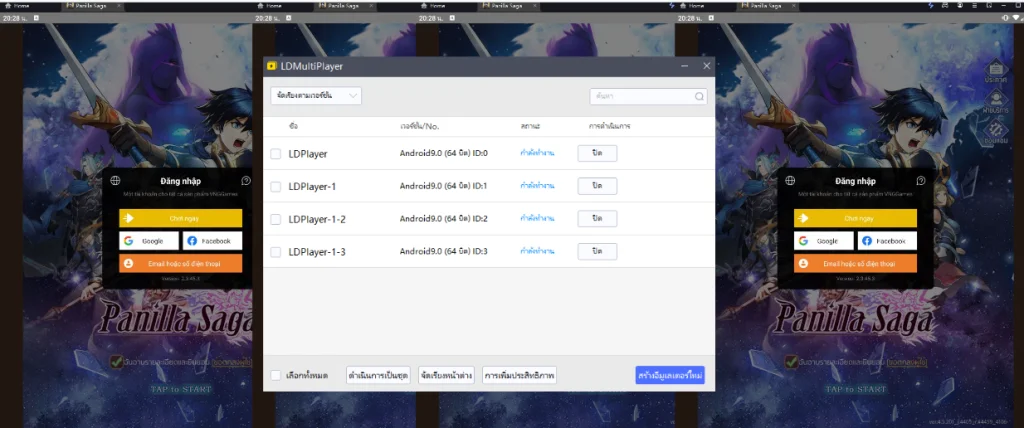Select the LDPlayer-1 name text
This screenshot has width=1024, height=428.
point(312,186)
